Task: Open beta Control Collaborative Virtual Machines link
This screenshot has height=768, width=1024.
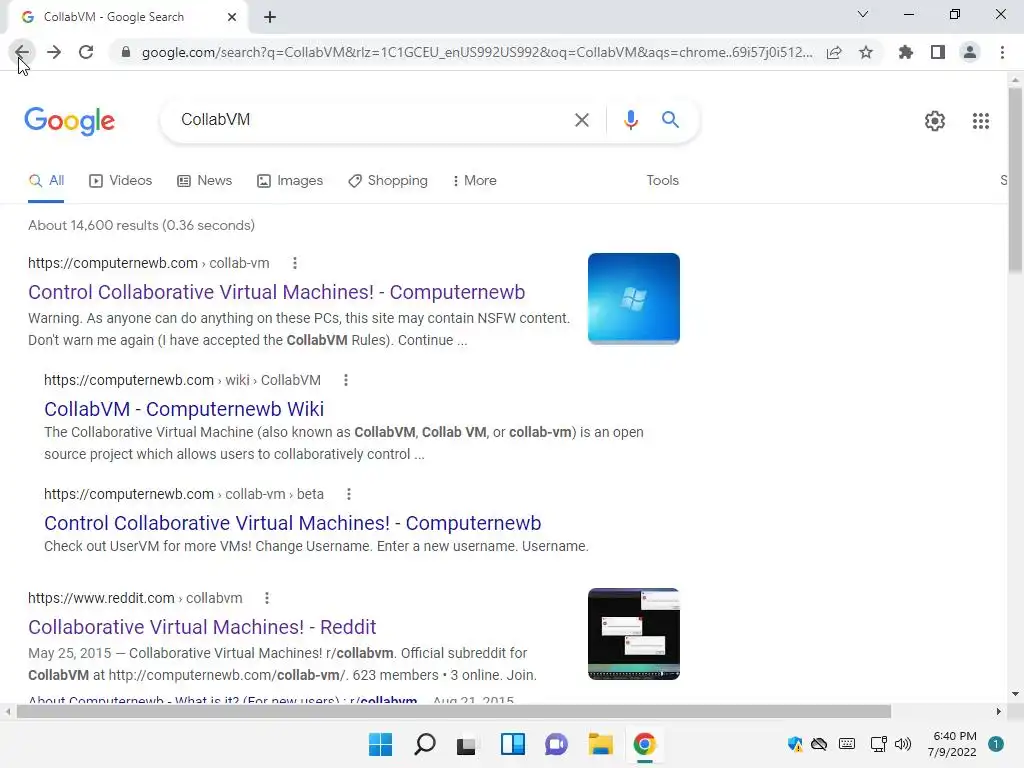Action: 293,523
